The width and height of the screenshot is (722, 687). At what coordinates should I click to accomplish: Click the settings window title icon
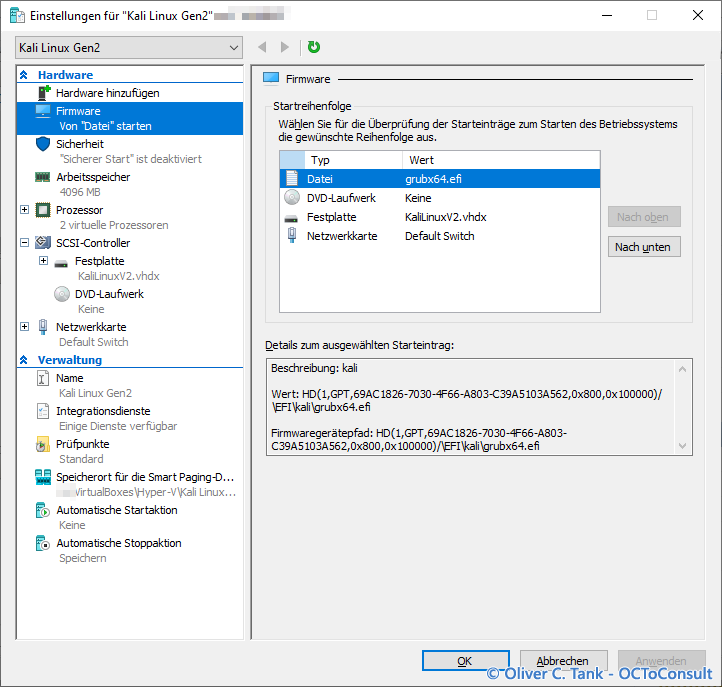[17, 16]
